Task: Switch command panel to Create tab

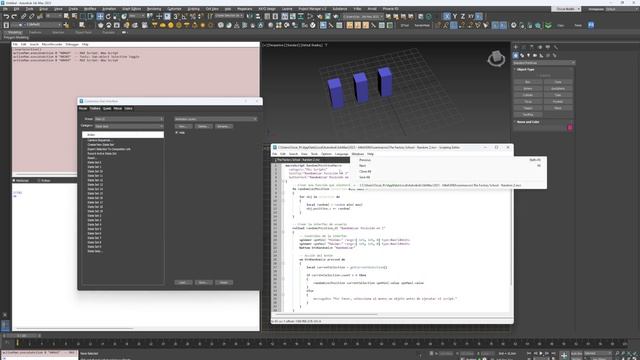Action: (516, 47)
